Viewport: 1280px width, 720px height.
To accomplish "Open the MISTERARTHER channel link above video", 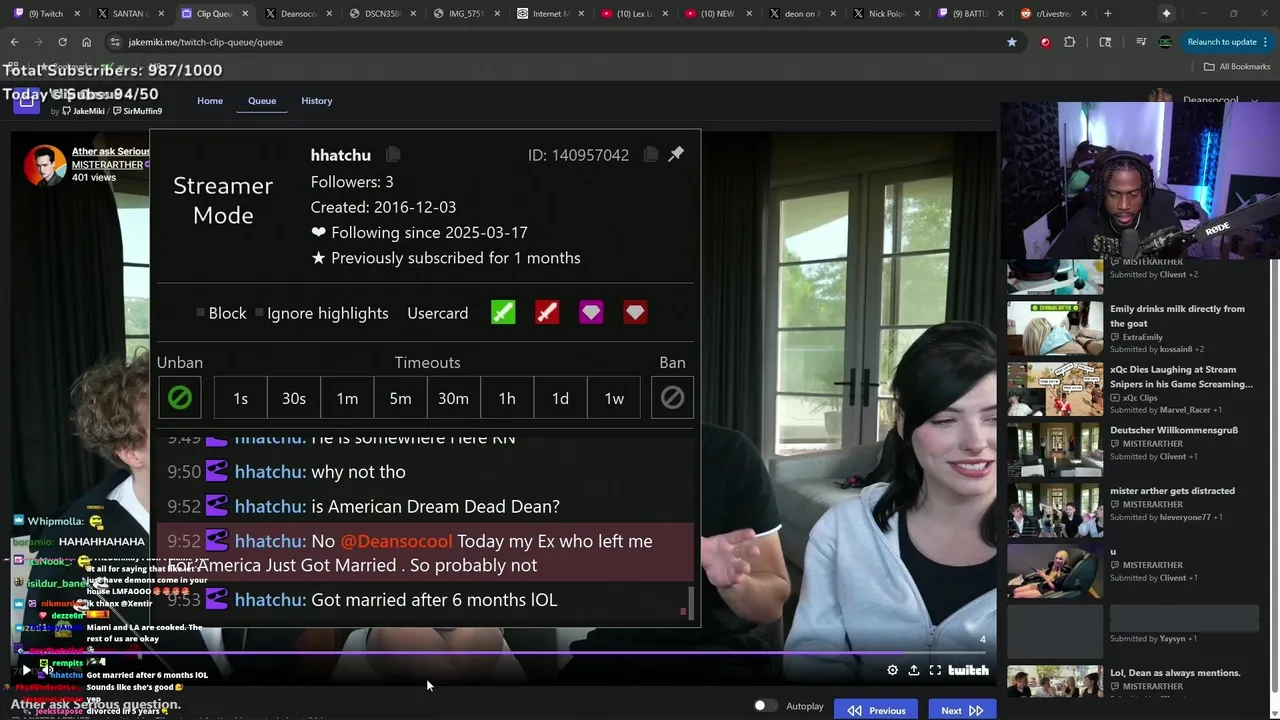I will [x=107, y=164].
